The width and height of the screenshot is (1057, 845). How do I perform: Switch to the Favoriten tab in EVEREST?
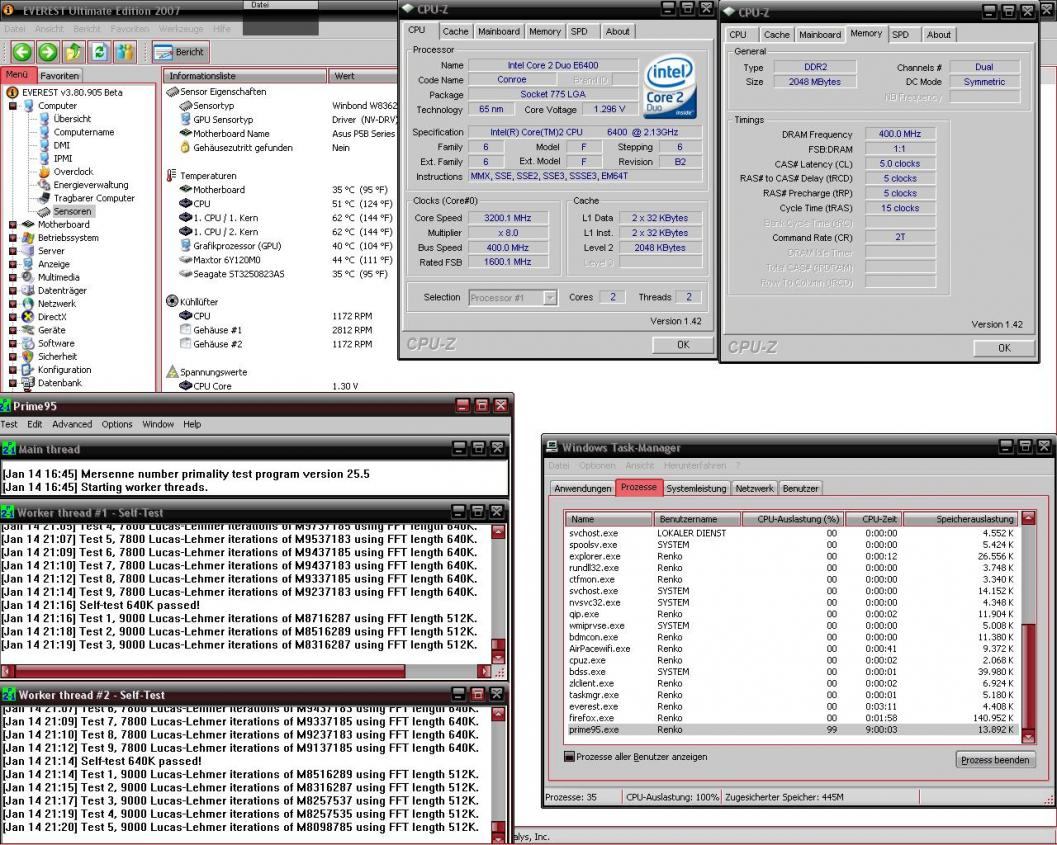(x=59, y=76)
